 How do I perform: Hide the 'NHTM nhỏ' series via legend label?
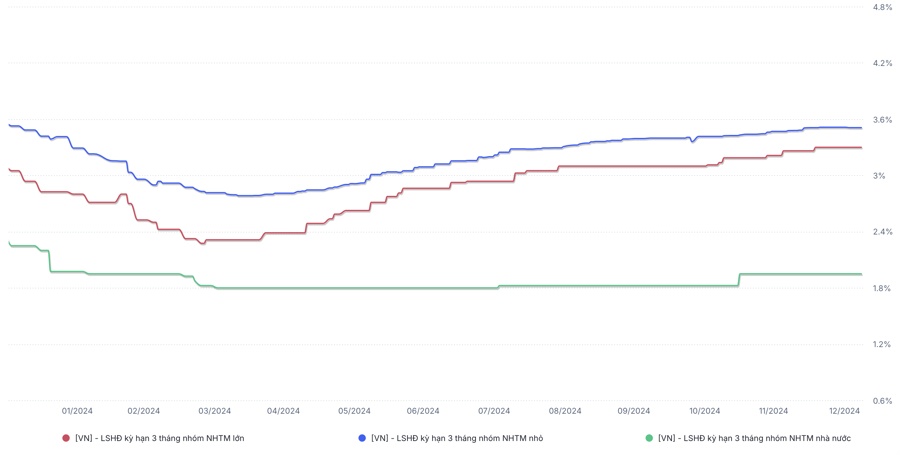pos(456,438)
